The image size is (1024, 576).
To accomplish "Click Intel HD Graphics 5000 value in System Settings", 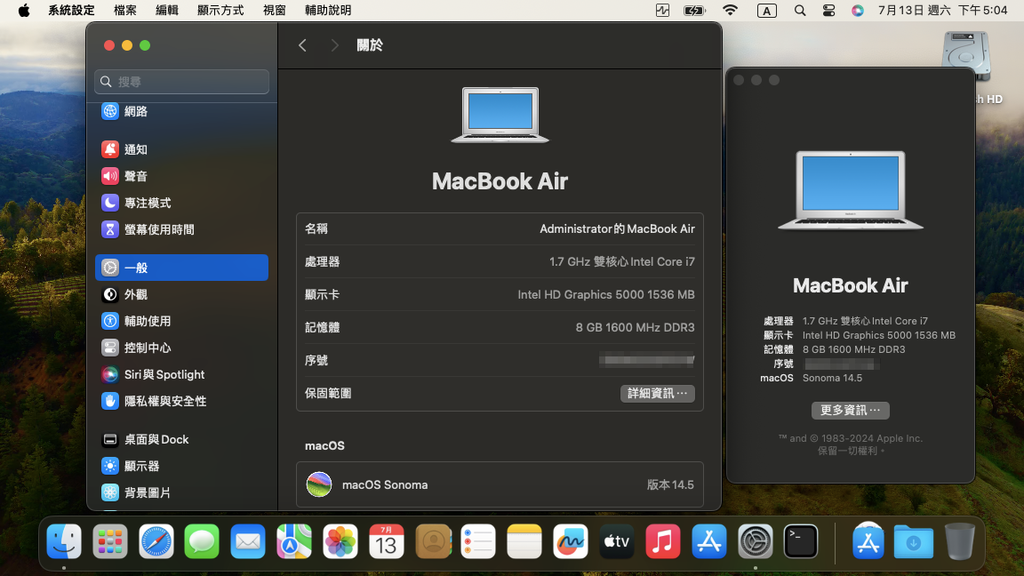I will click(x=606, y=295).
